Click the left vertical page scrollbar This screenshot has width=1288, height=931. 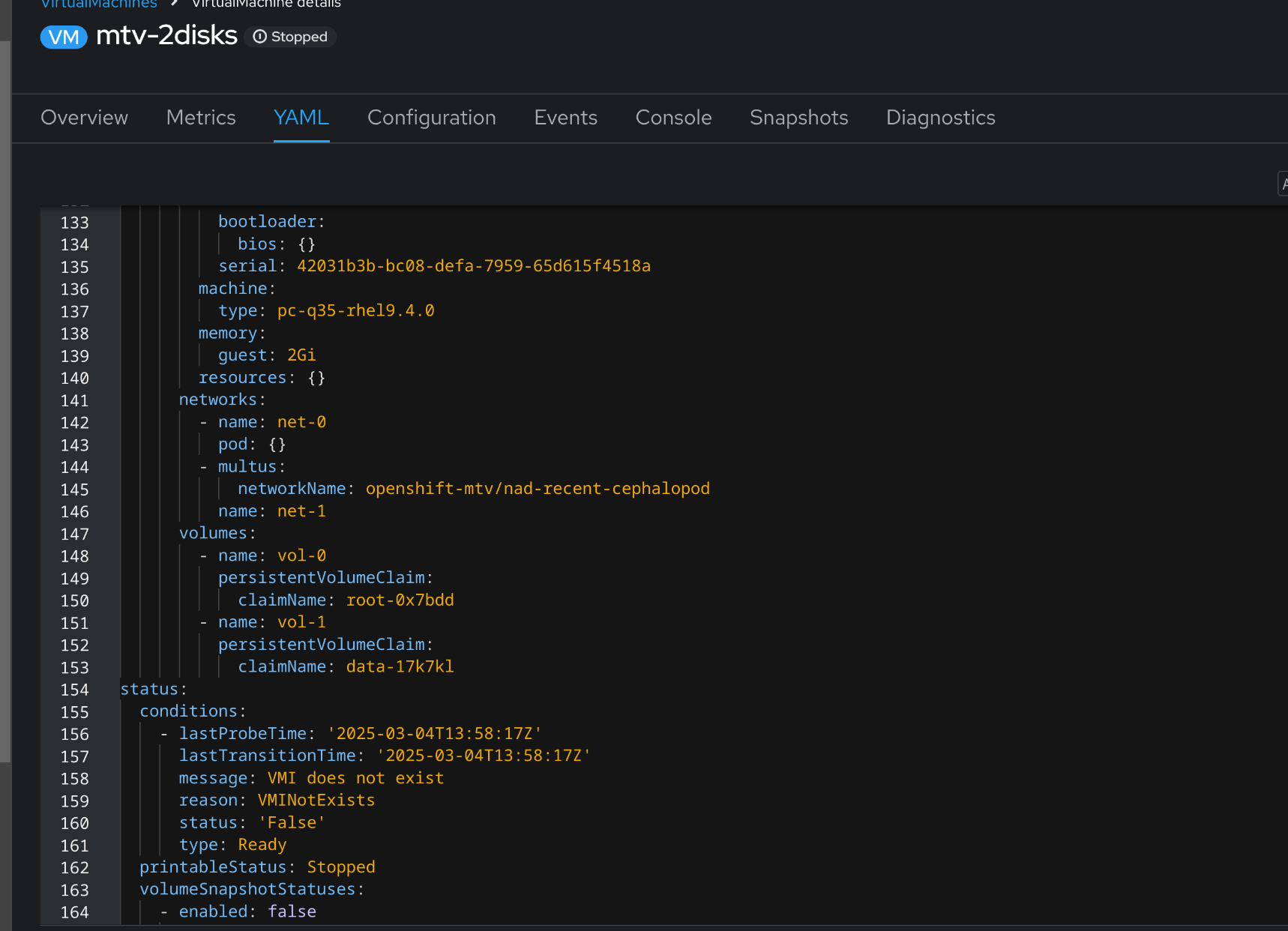5,400
